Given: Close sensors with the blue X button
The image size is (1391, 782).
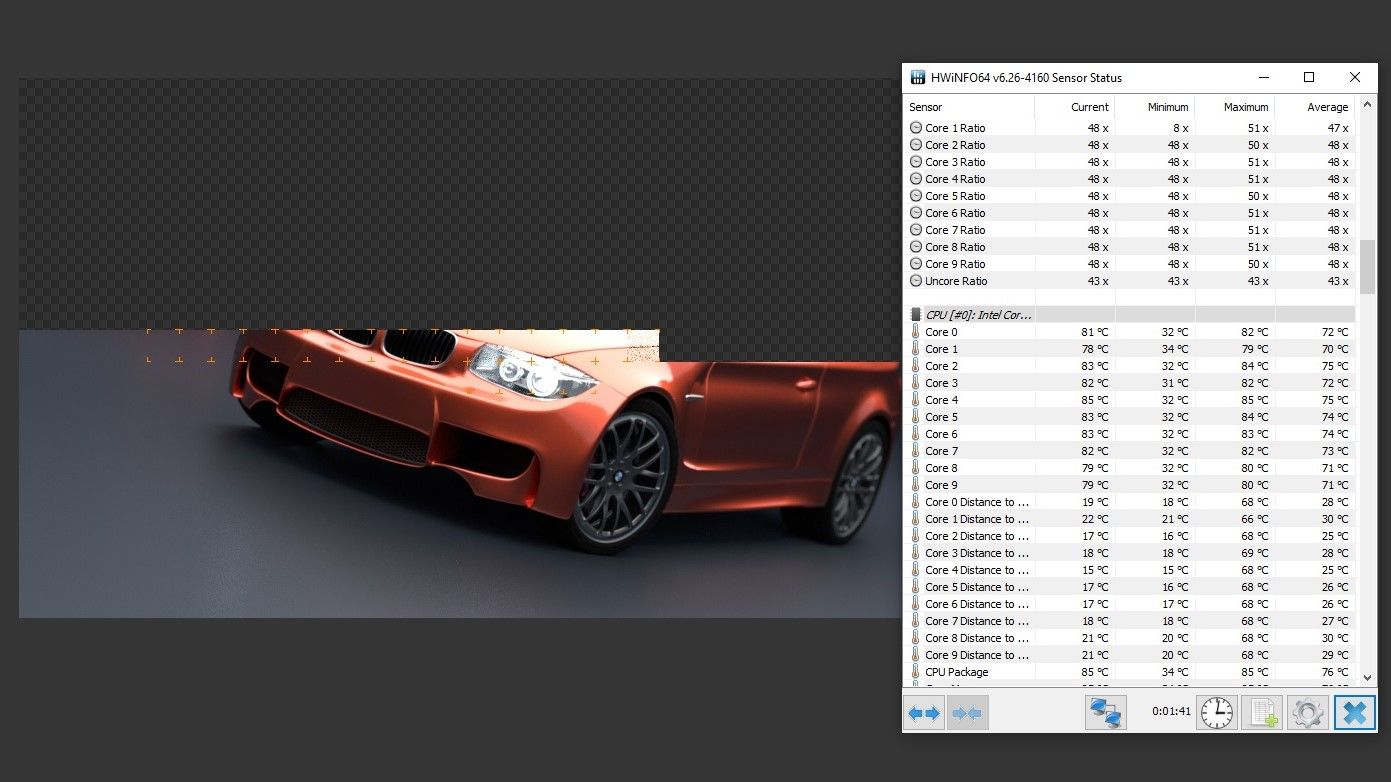Looking at the screenshot, I should [x=1354, y=713].
